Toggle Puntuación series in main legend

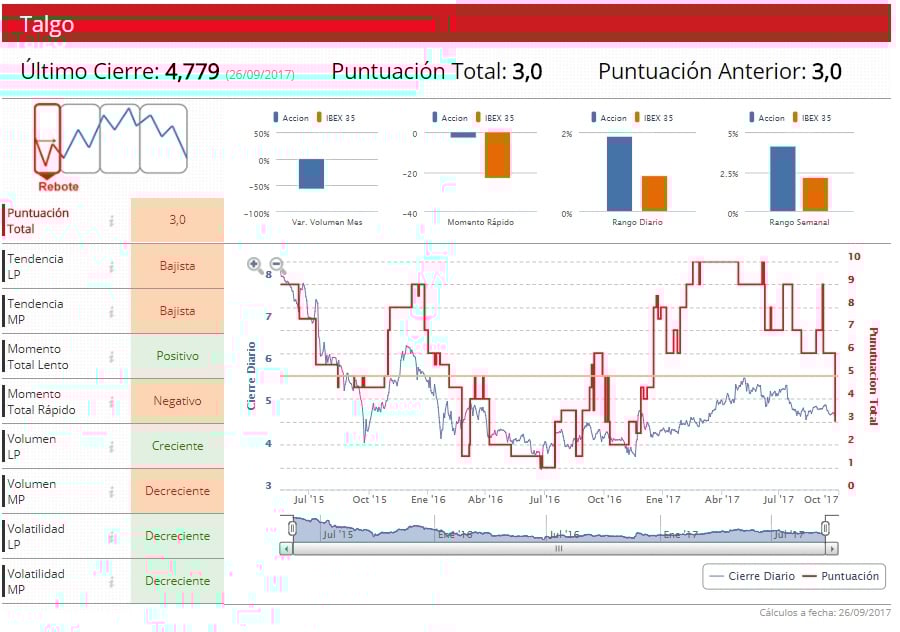tap(841, 576)
